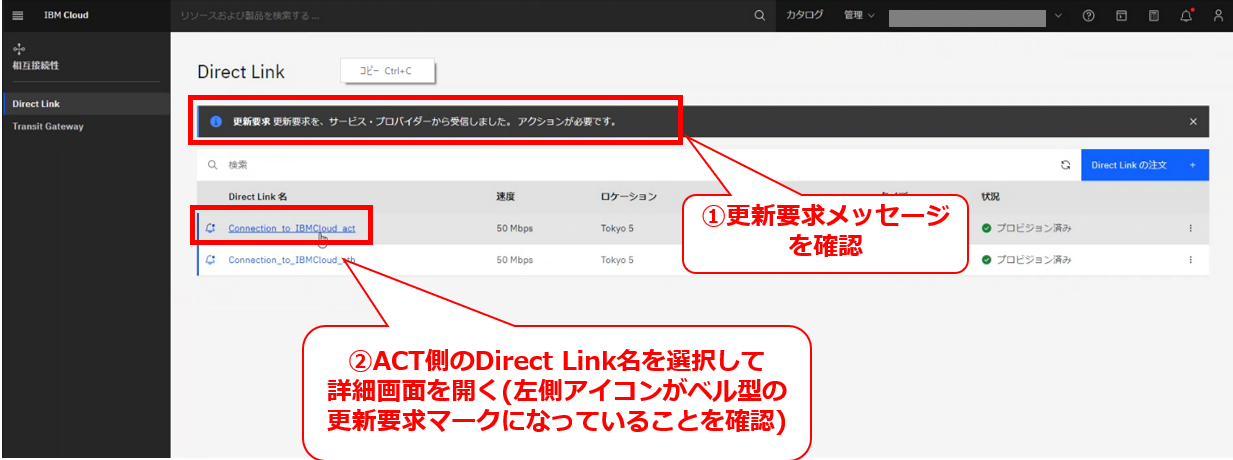
Task: Launch the Cloud Shell icon
Action: [1121, 15]
